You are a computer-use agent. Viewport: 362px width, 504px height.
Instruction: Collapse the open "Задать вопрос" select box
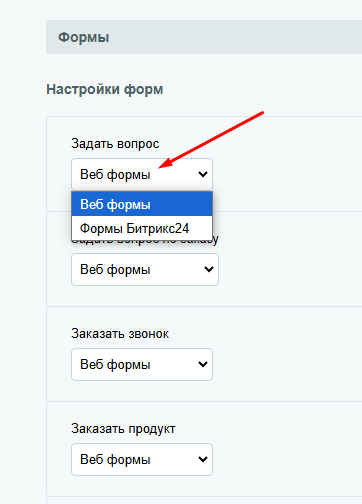click(x=142, y=174)
